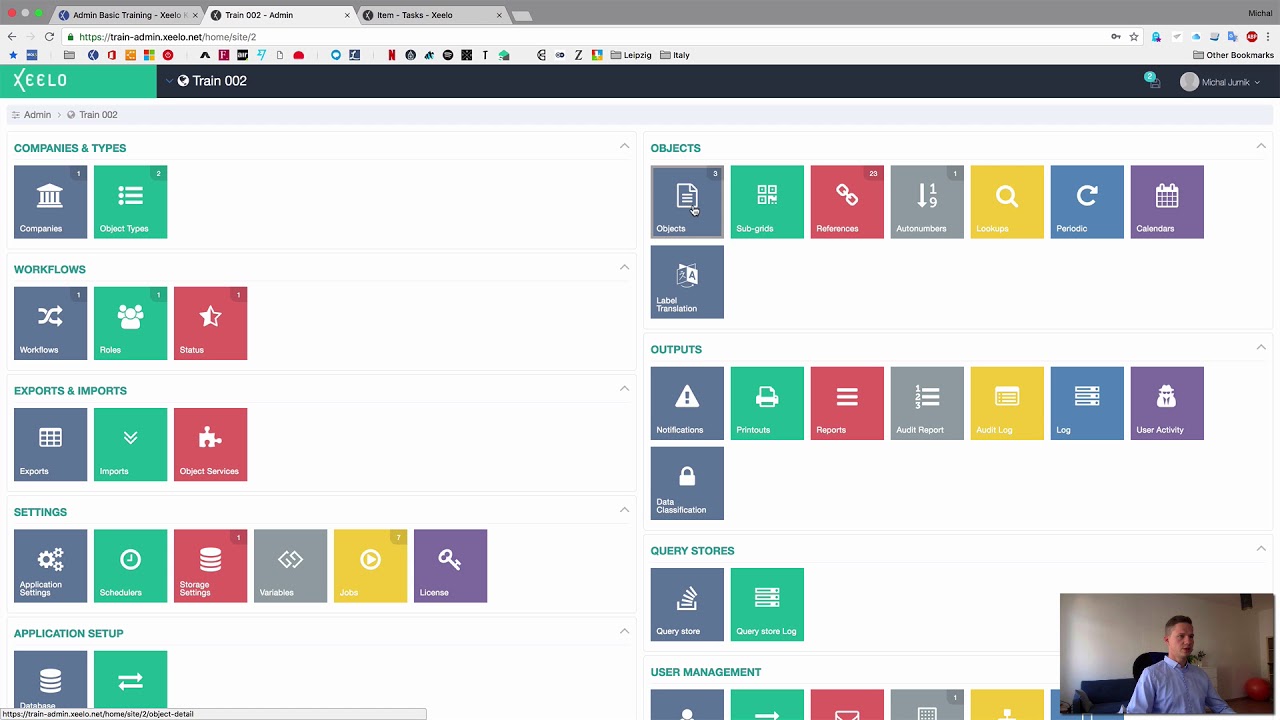
Task: Open the Object Types tile
Action: point(130,202)
